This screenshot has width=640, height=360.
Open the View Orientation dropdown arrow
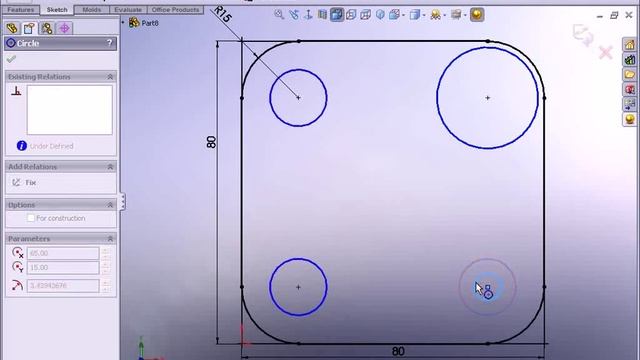pyautogui.click(x=403, y=16)
